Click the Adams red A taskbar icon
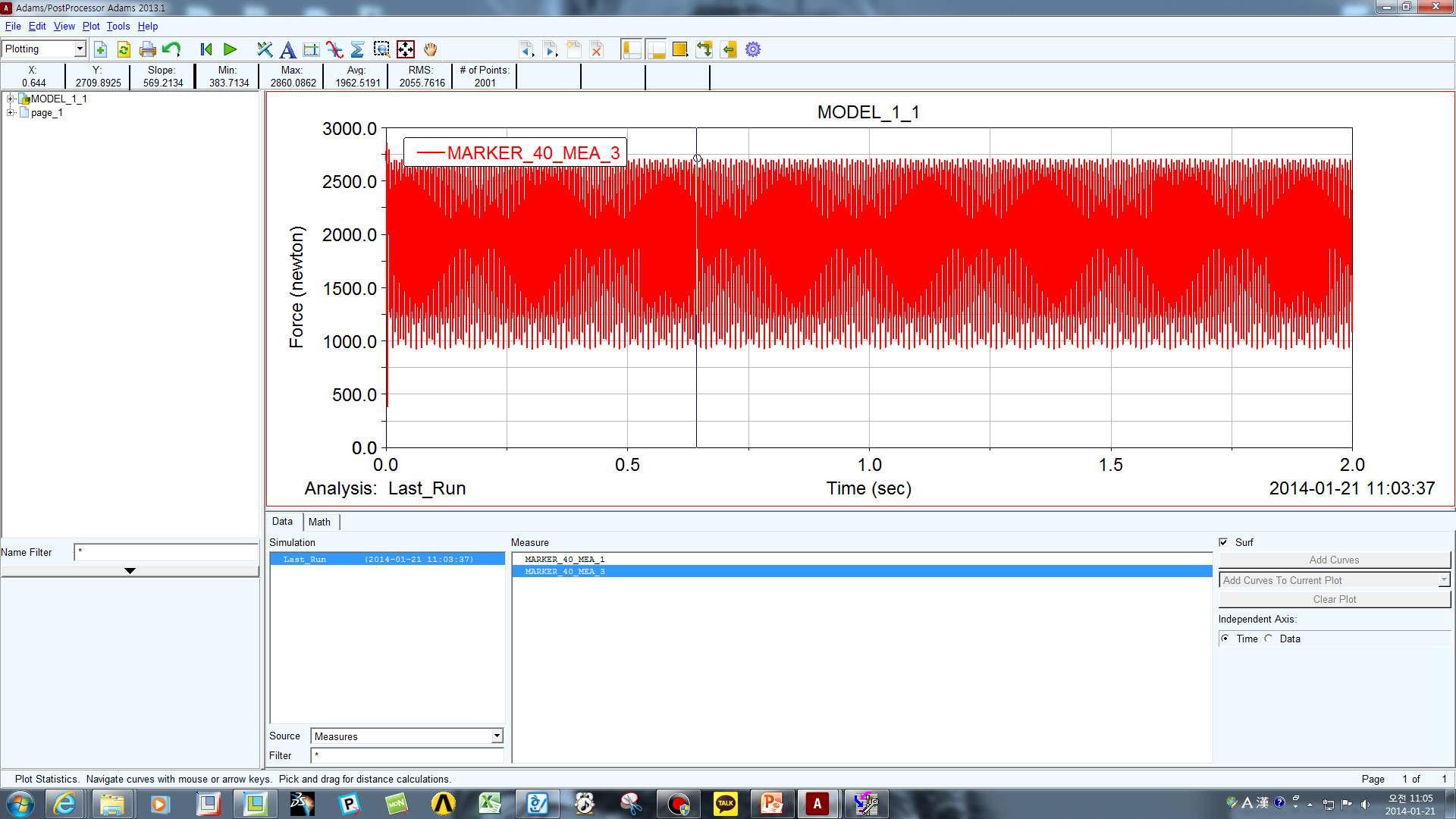Screen dimensions: 1456x819 click(x=817, y=803)
